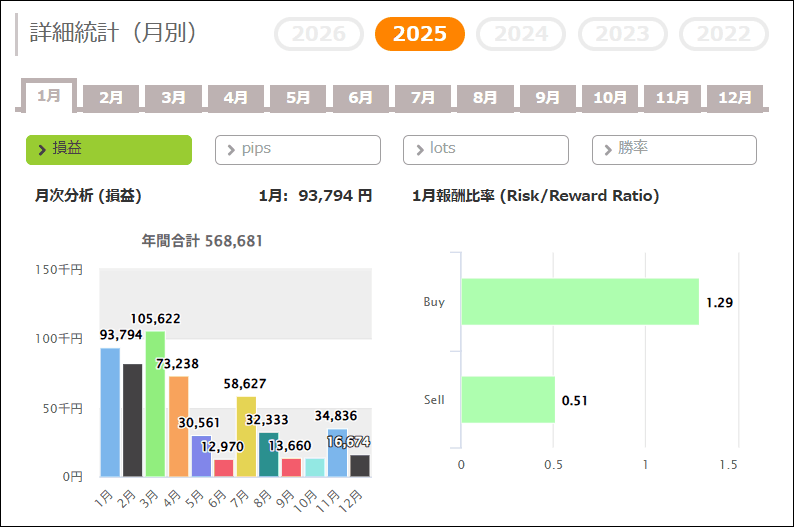Image resolution: width=794 pixels, height=527 pixels.
Task: Select the green 損益 option
Action: pos(108,149)
